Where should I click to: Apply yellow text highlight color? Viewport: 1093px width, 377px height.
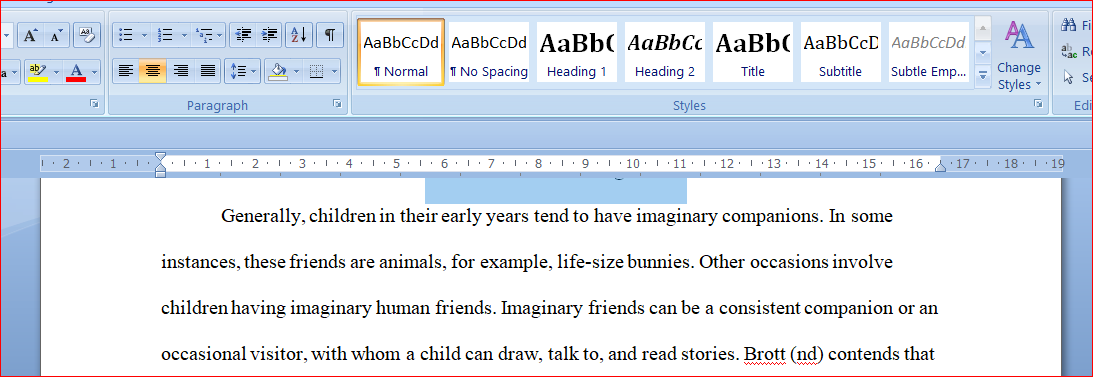37,71
